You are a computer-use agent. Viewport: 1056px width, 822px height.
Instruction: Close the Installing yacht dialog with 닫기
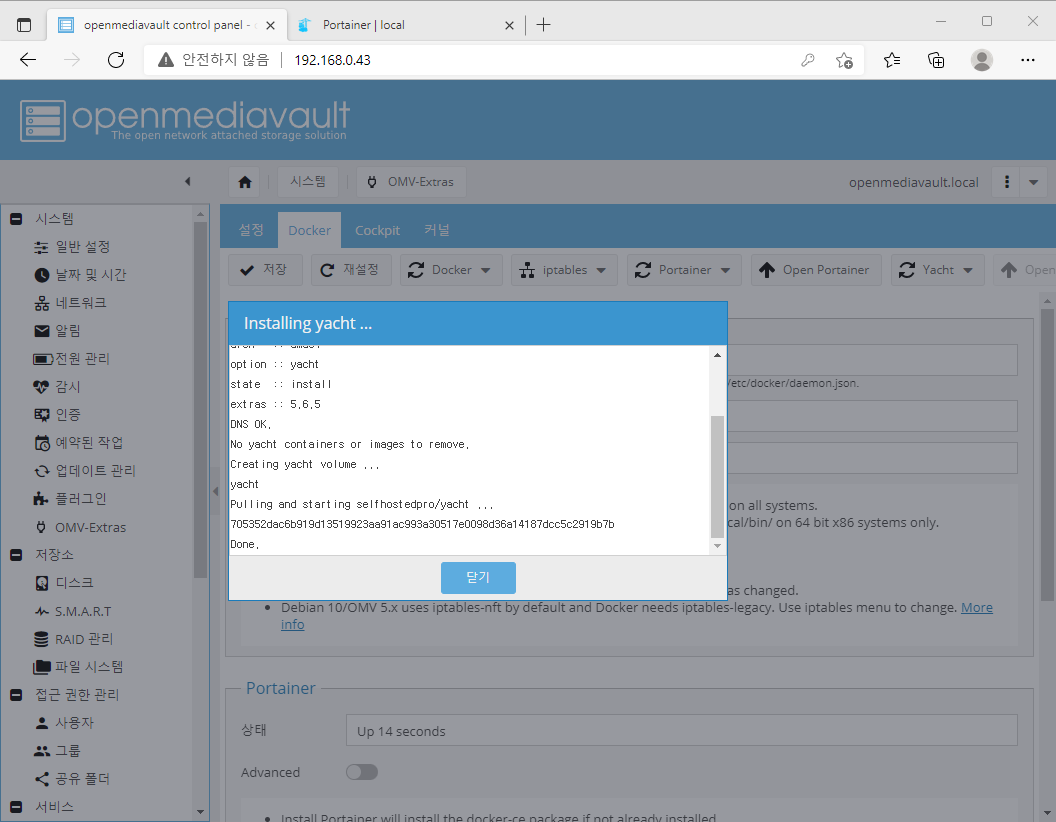pos(478,578)
